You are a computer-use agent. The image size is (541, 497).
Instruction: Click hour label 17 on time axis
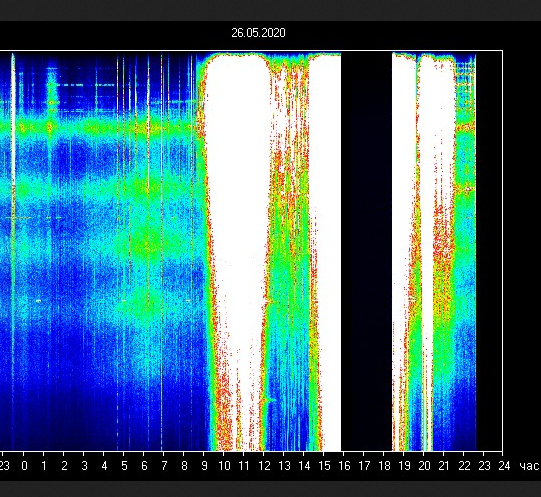364,466
